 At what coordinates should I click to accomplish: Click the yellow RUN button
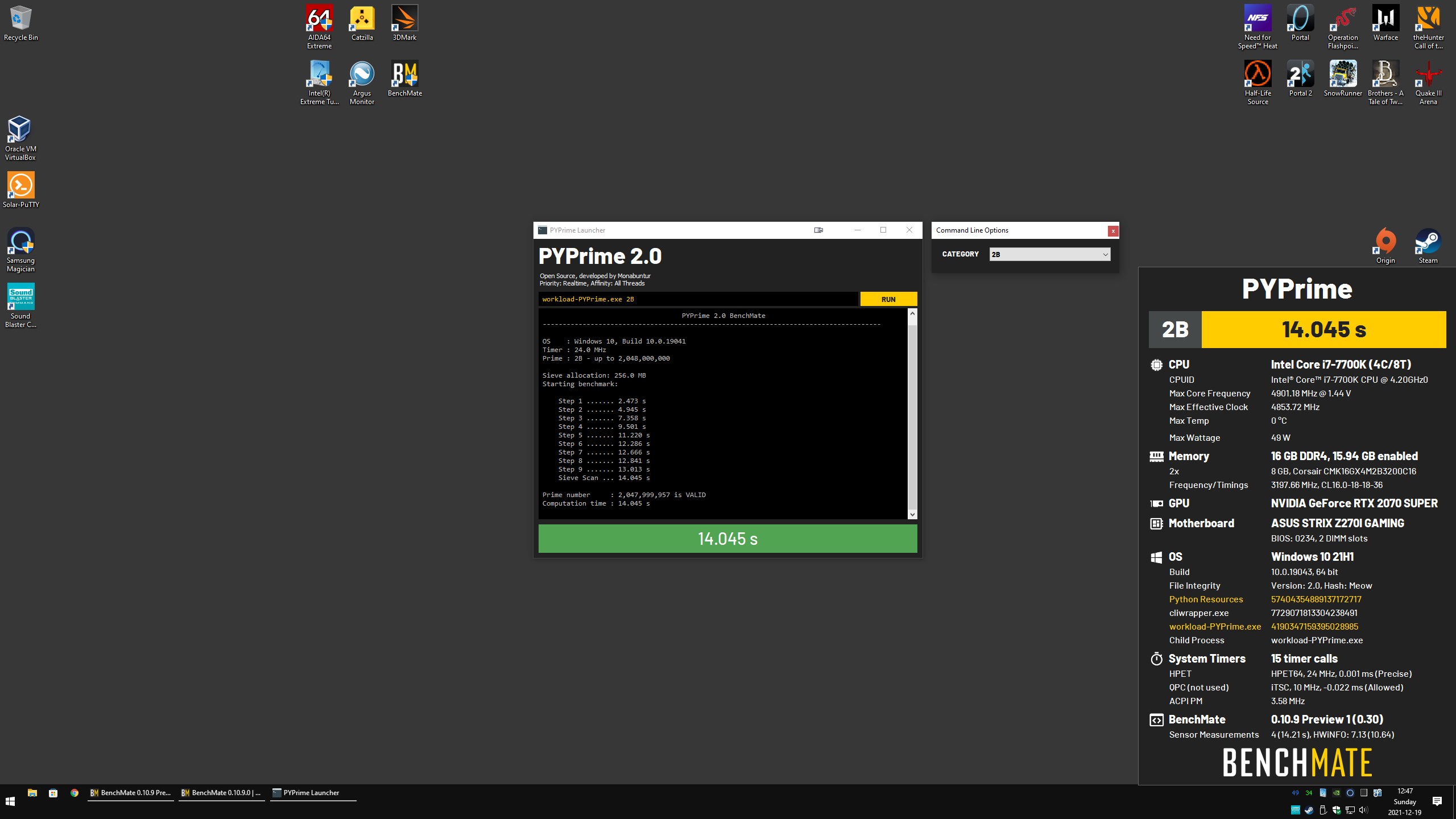pos(888,299)
